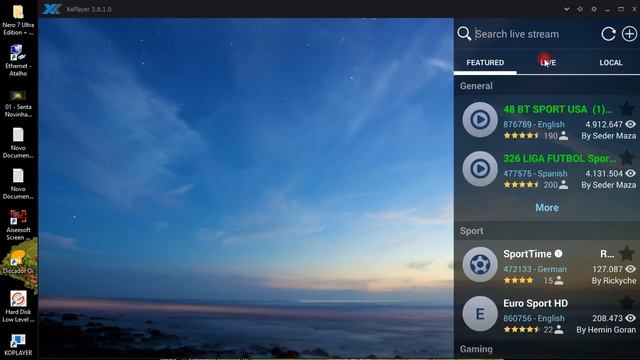The image size is (640, 360).
Task: Click the General category header
Action: pos(476,86)
